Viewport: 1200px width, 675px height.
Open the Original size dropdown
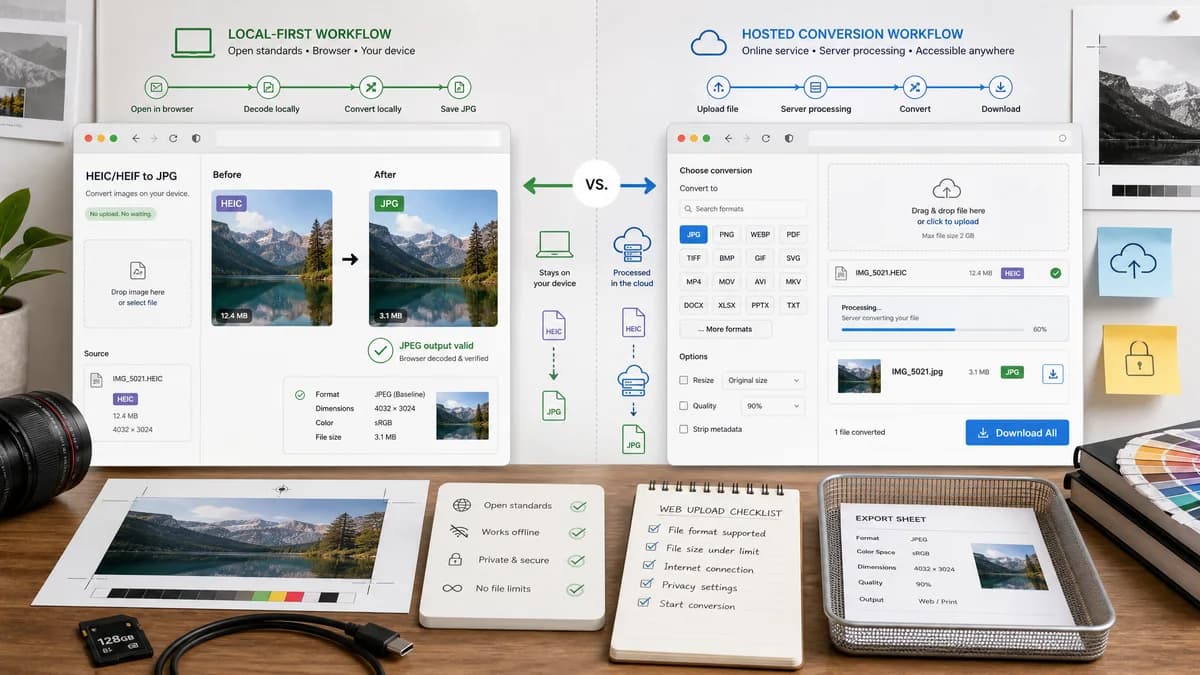764,380
